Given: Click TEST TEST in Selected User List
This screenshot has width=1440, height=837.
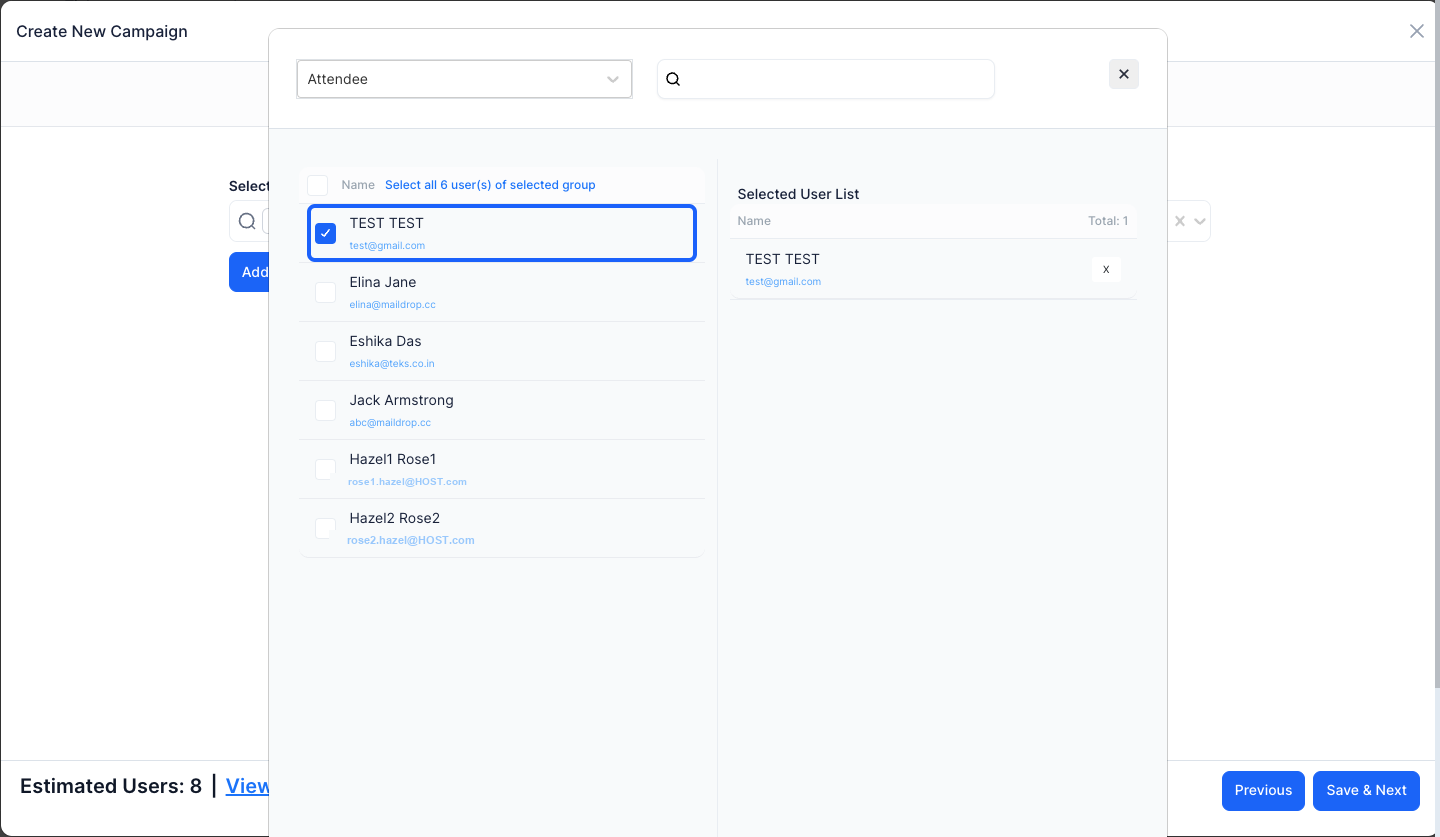Looking at the screenshot, I should [x=782, y=259].
